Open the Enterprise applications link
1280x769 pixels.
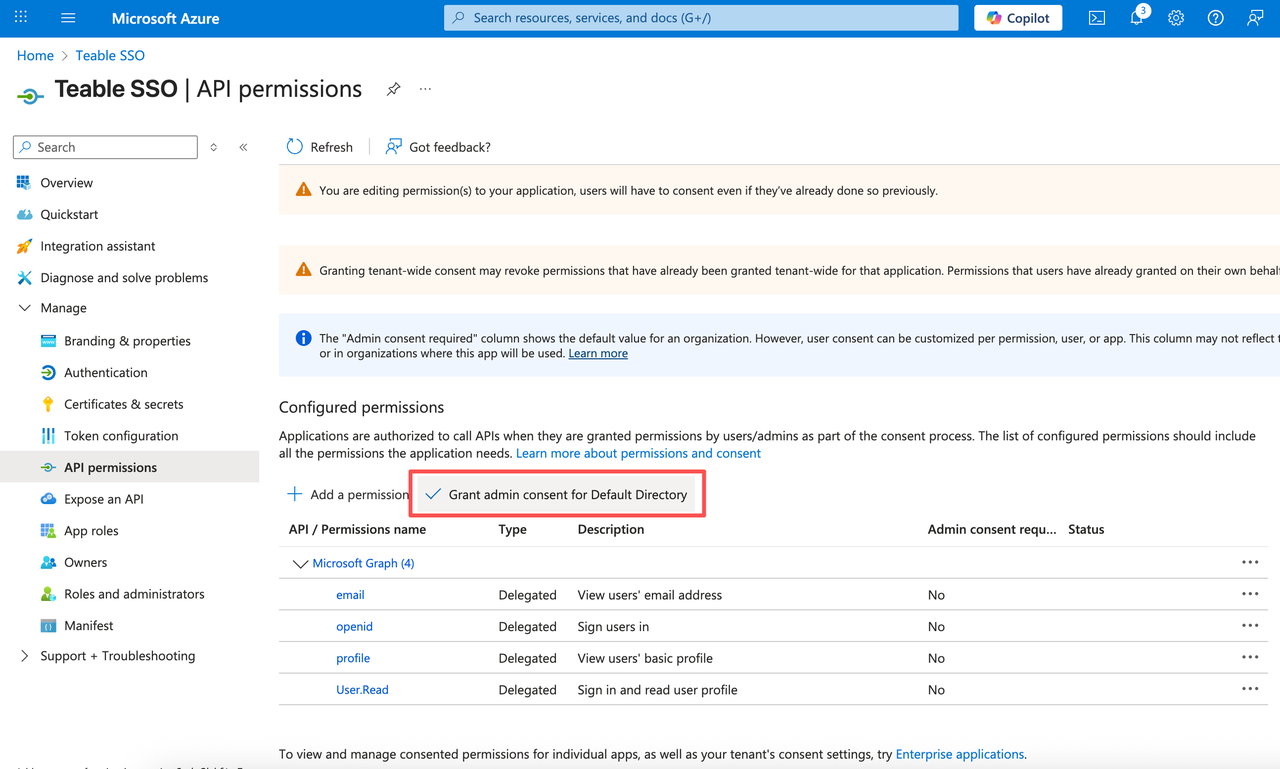960,754
